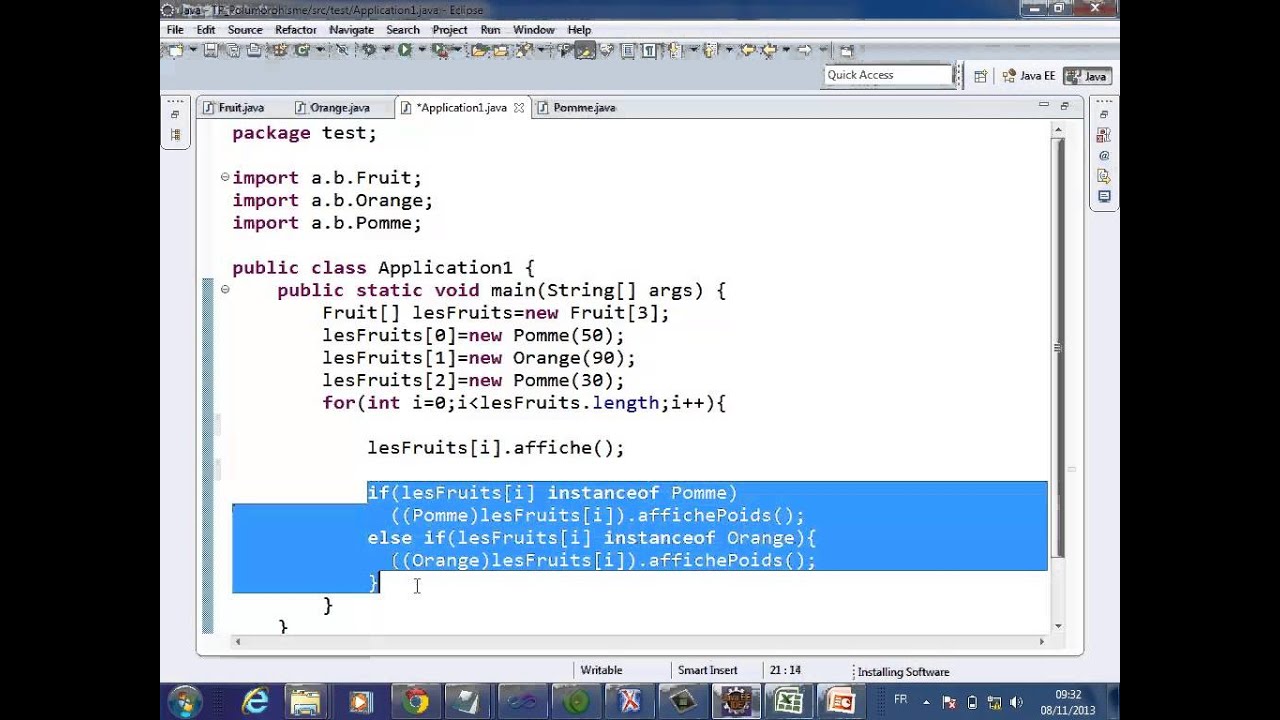
Task: Click the Debug bug icon
Action: click(368, 50)
